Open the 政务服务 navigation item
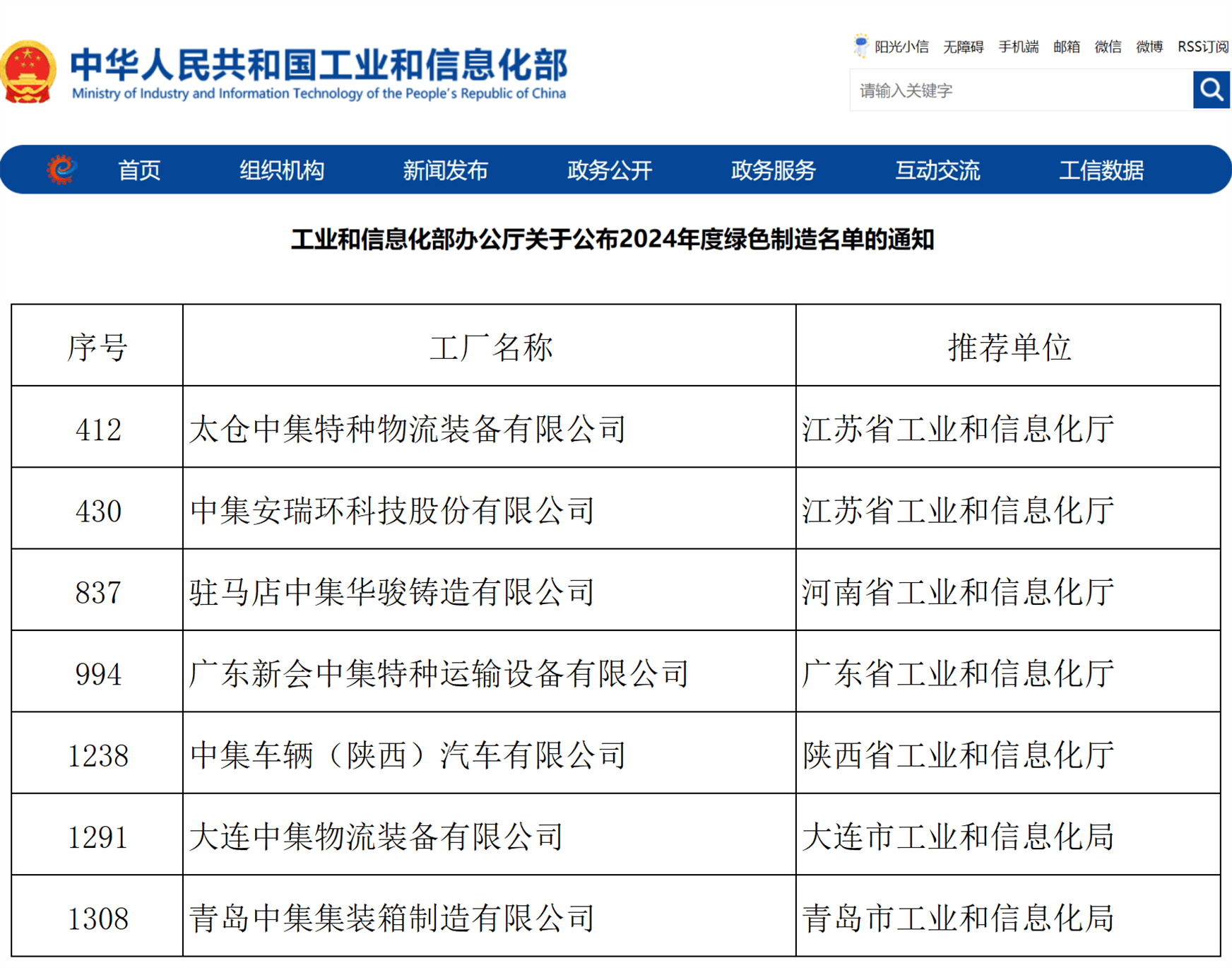This screenshot has height=968, width=1232. 774,170
